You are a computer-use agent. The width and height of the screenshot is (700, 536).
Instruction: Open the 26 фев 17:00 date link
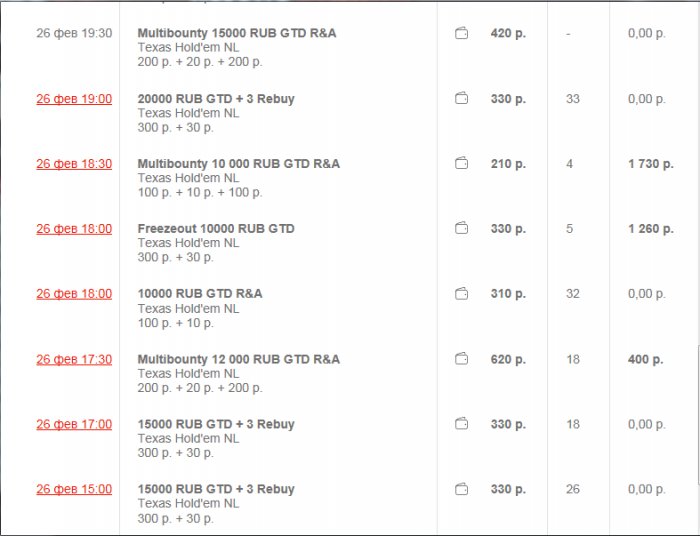(74, 424)
